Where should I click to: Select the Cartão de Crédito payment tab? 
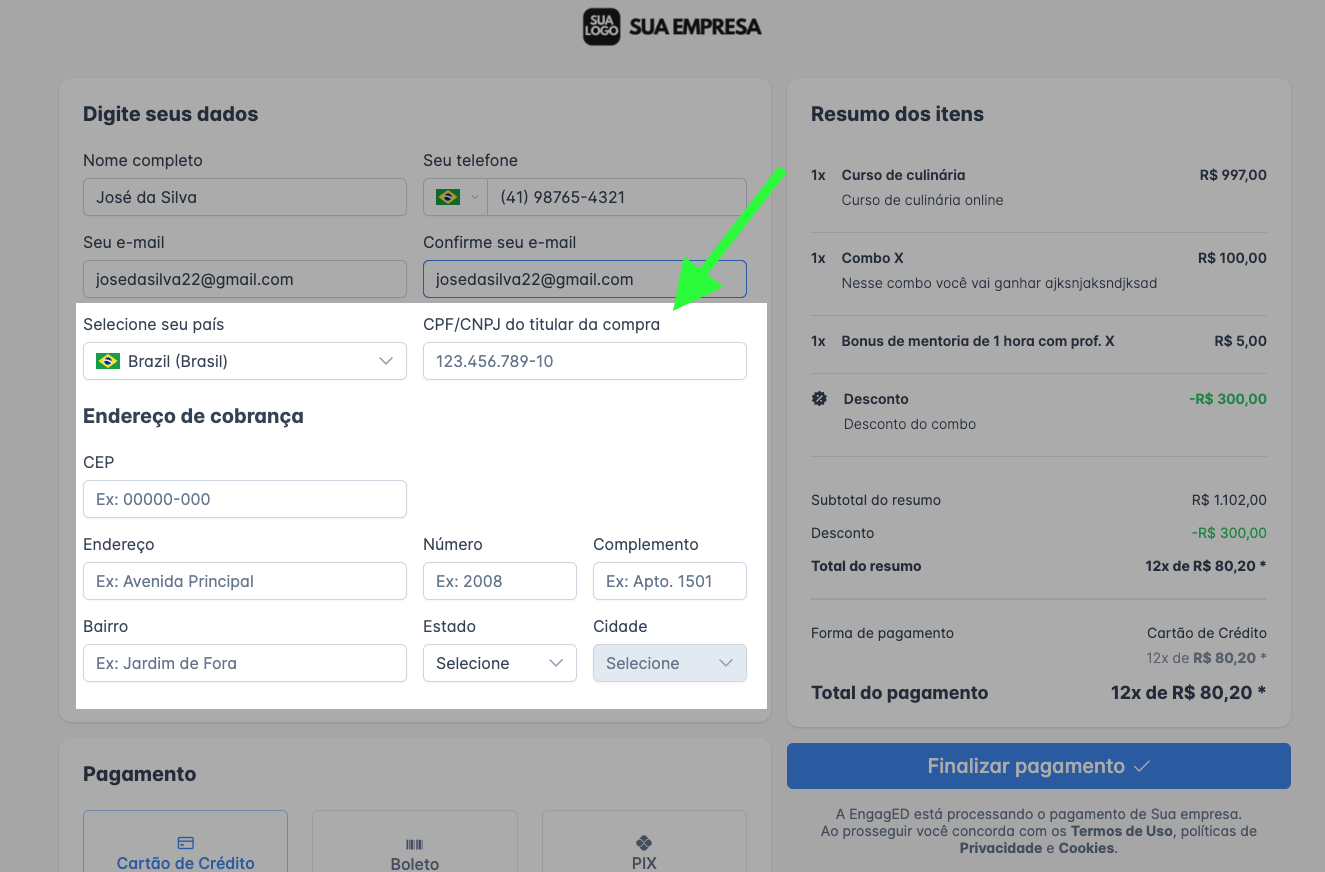[x=185, y=841]
